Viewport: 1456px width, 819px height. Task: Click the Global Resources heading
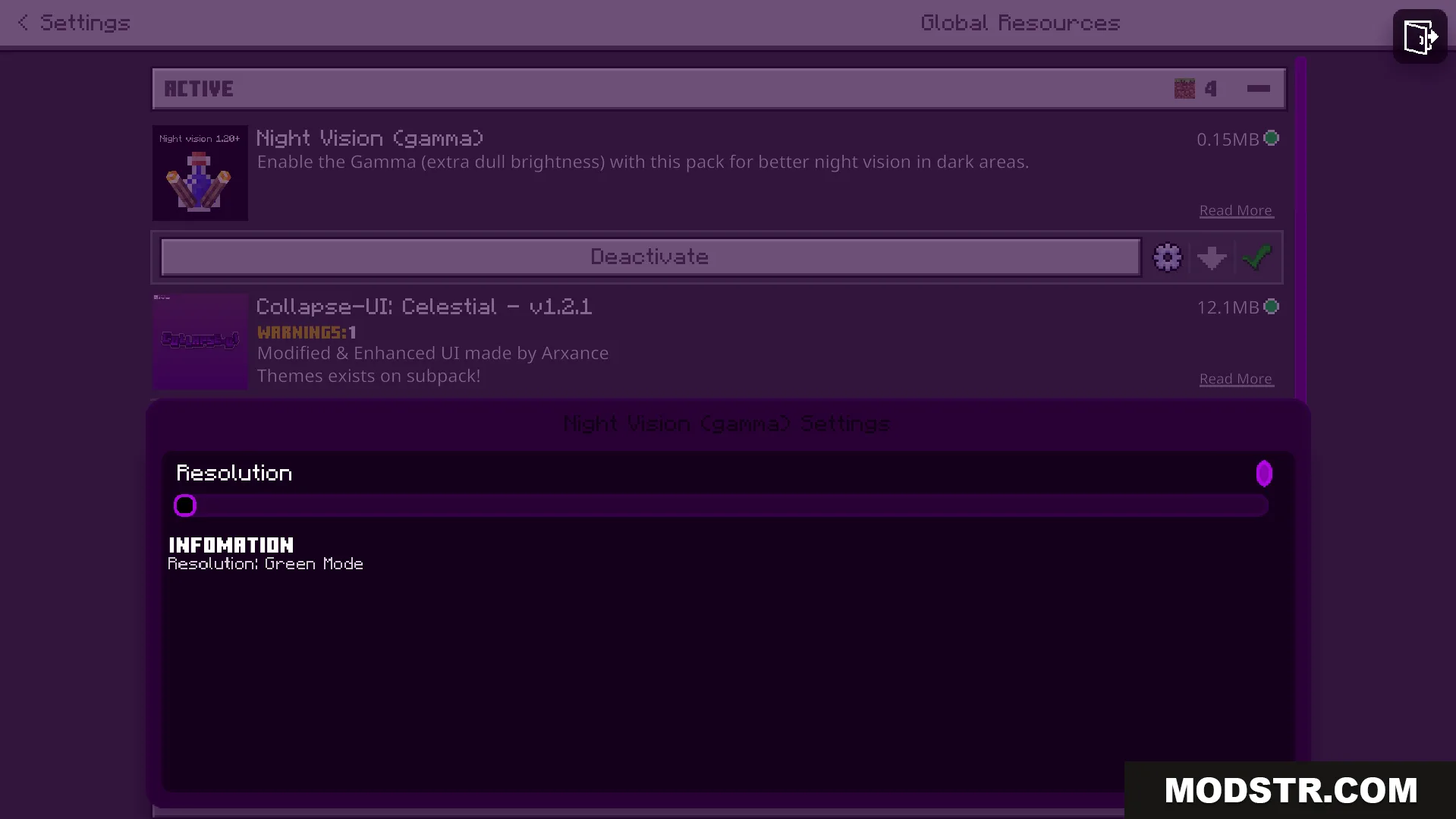pos(1020,23)
